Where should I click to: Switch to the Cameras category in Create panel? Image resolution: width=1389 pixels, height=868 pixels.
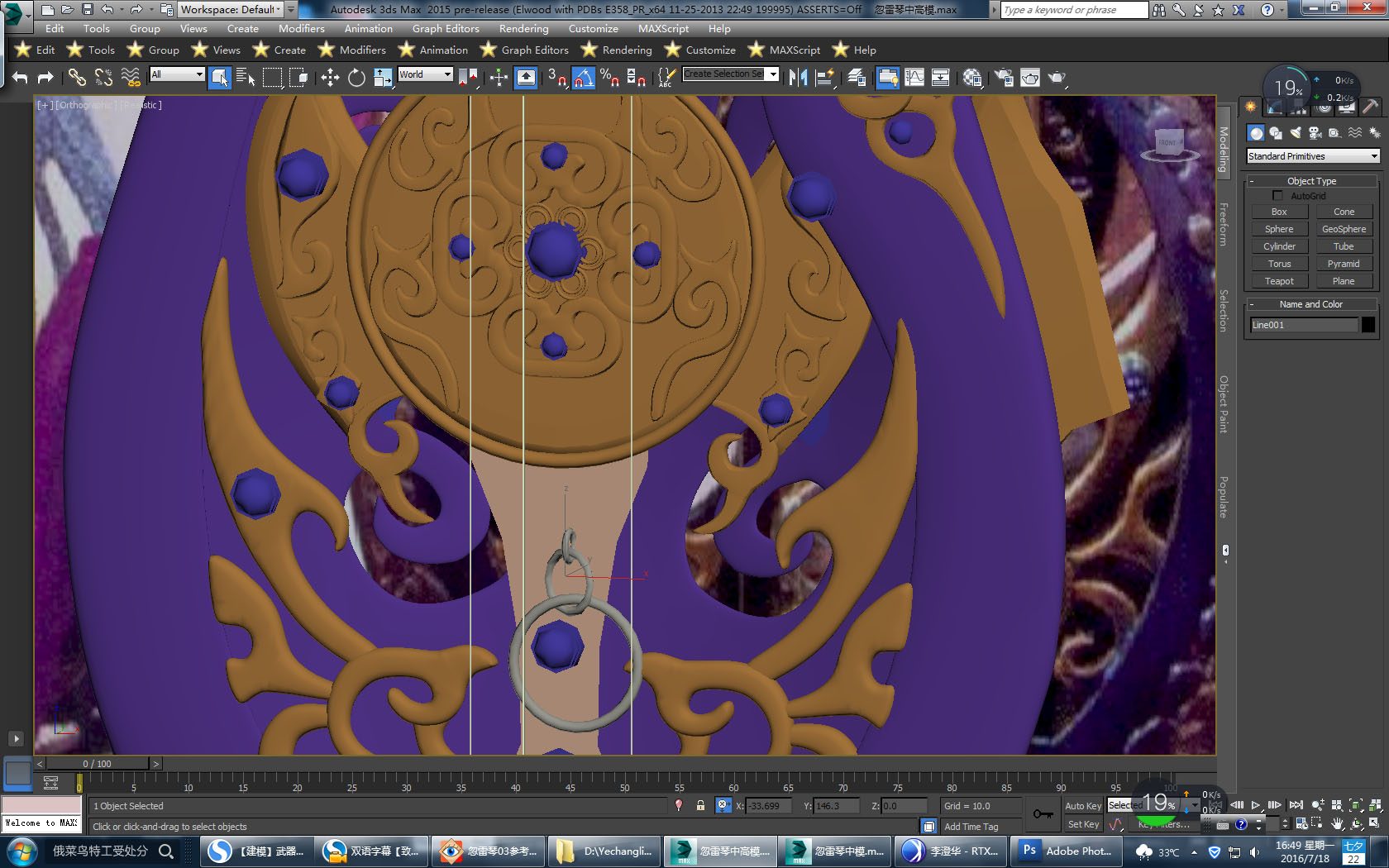1315,133
